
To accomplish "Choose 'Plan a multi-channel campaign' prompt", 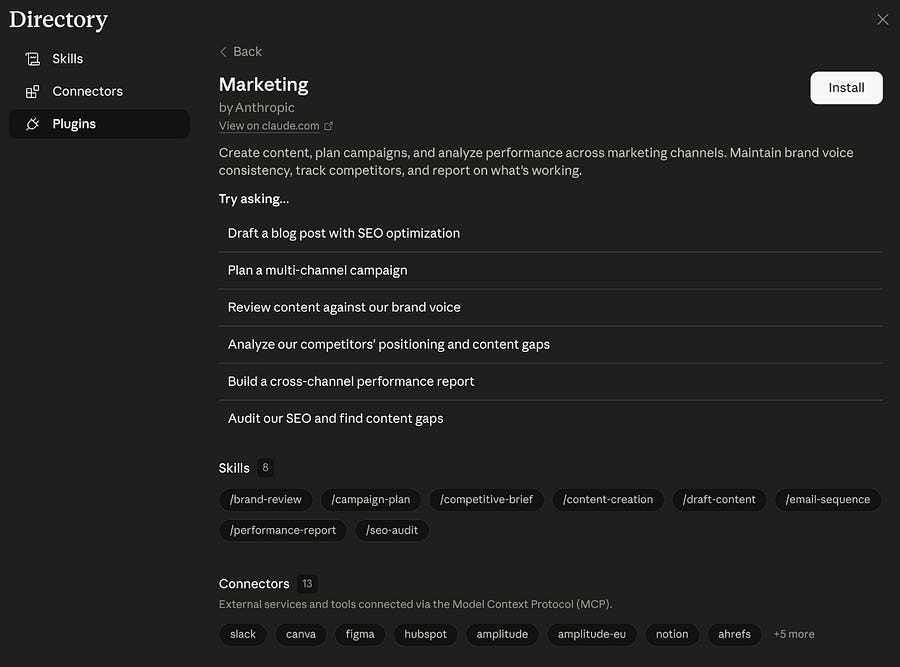I will [x=550, y=270].
